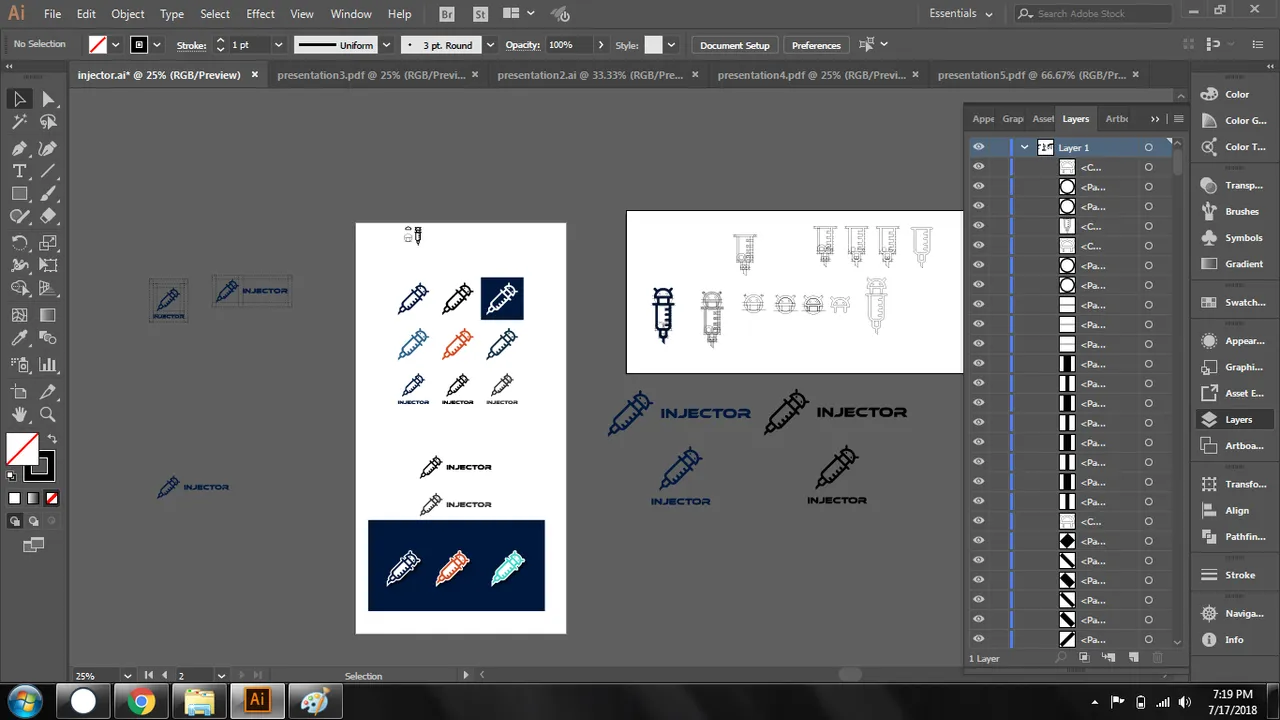Image resolution: width=1280 pixels, height=720 pixels.
Task: Show hidden panel tabs with double arrows
Action: tap(1156, 119)
